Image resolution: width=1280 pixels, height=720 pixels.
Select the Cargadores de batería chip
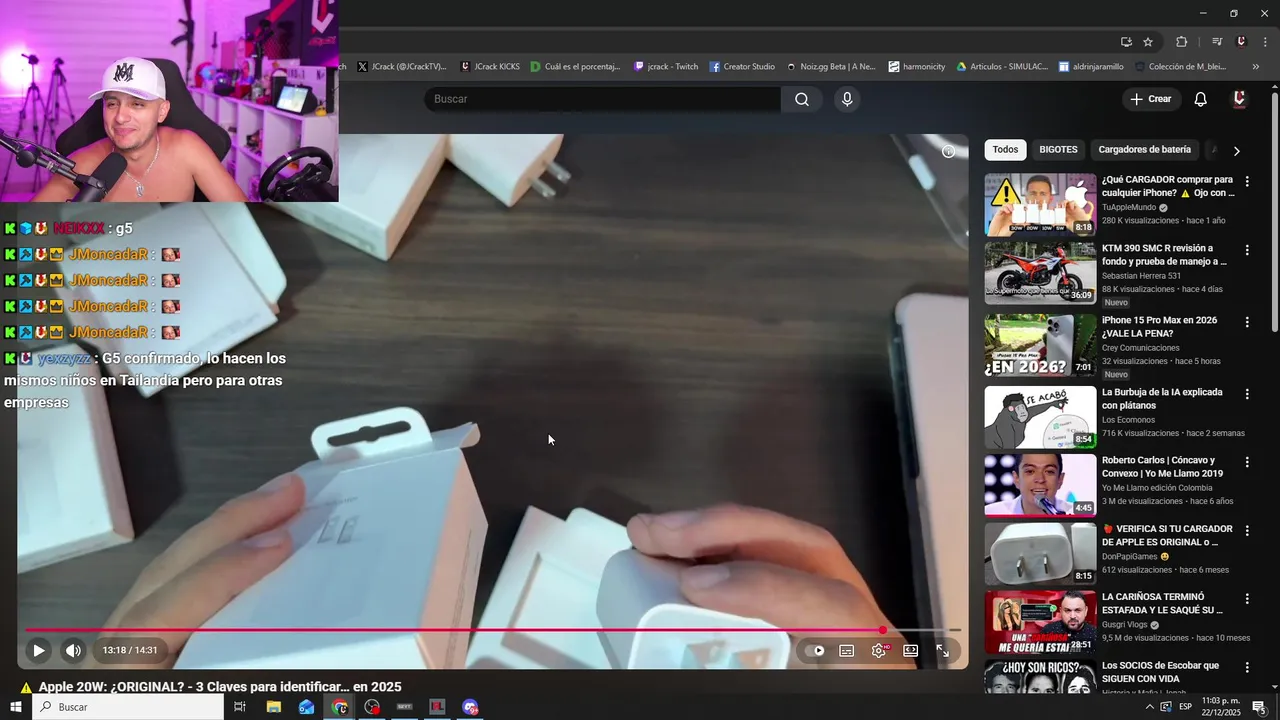pyautogui.click(x=1144, y=150)
